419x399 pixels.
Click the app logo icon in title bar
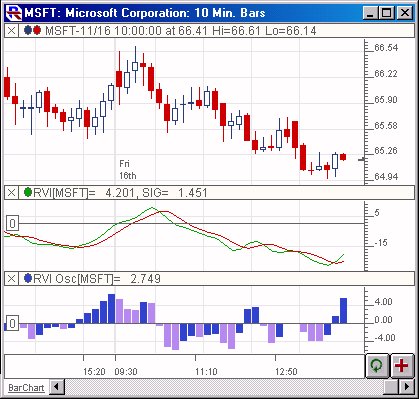coord(14,13)
